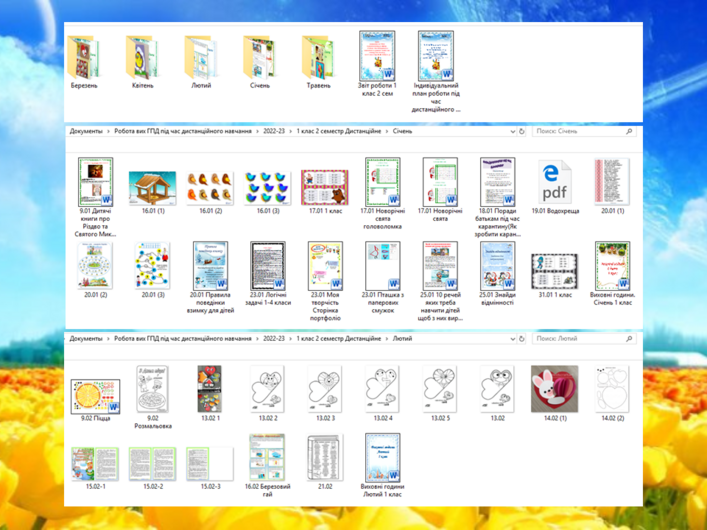This screenshot has height=530, width=707.
Task: Open Виховні години Лютий 1 клас document
Action: tap(382, 458)
